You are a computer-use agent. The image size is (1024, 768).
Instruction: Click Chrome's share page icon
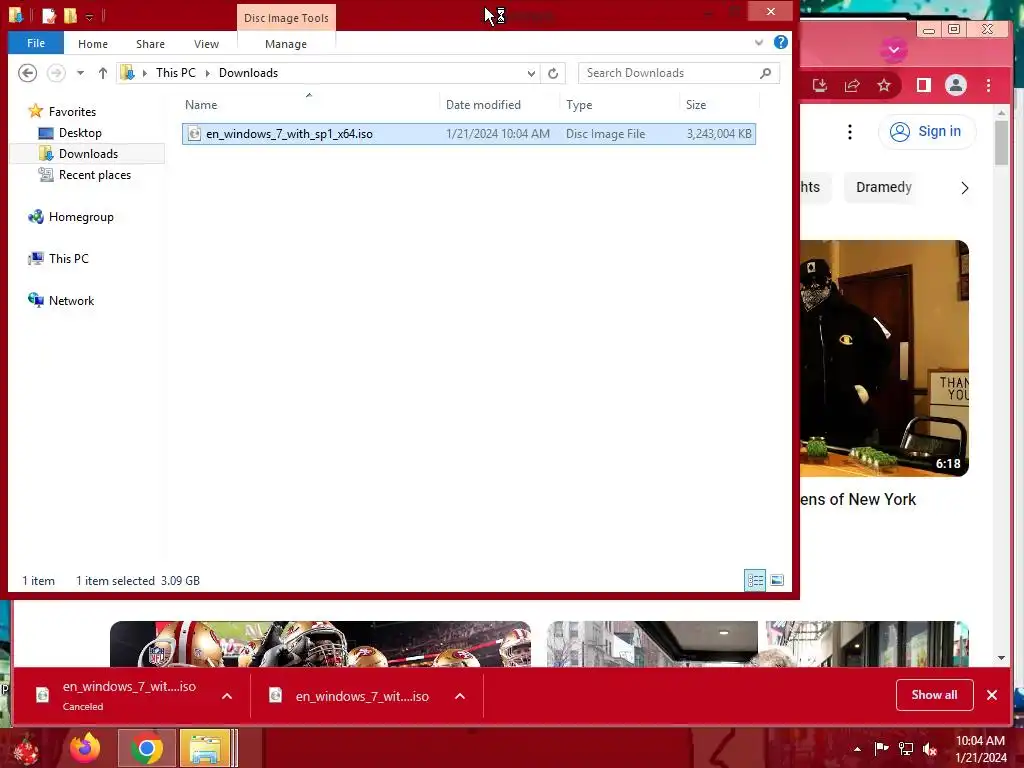click(852, 86)
